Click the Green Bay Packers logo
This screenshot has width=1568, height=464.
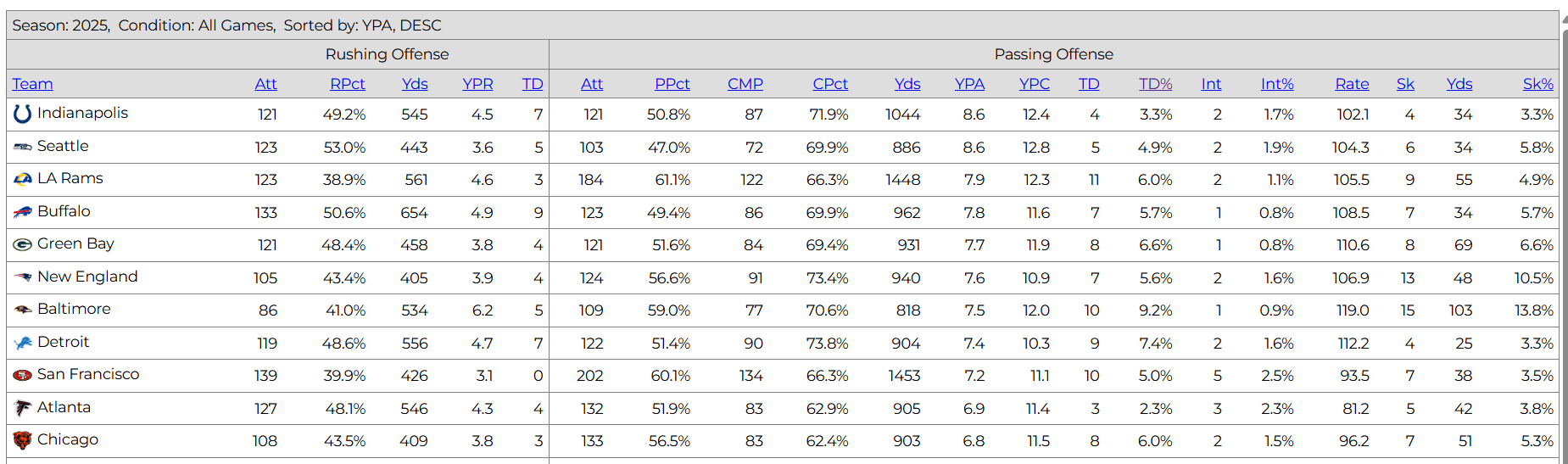click(23, 244)
